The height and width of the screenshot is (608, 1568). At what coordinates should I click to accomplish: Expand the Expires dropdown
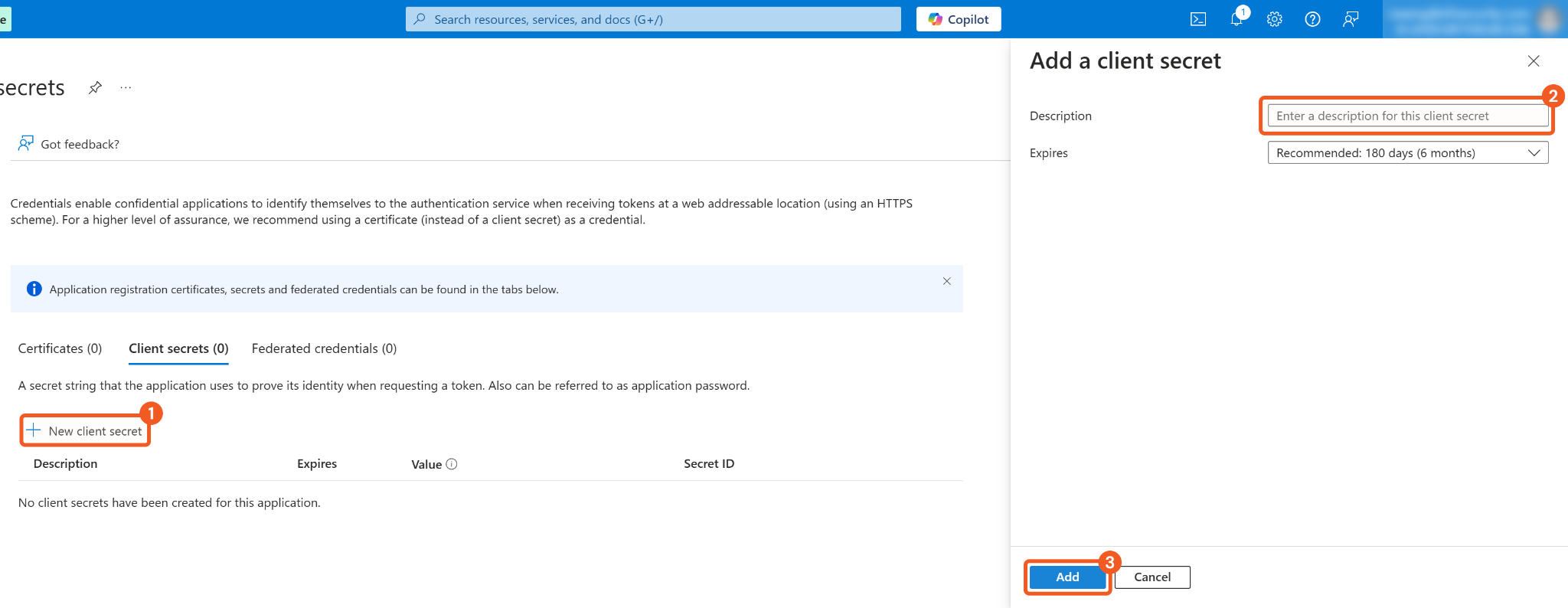(1407, 153)
